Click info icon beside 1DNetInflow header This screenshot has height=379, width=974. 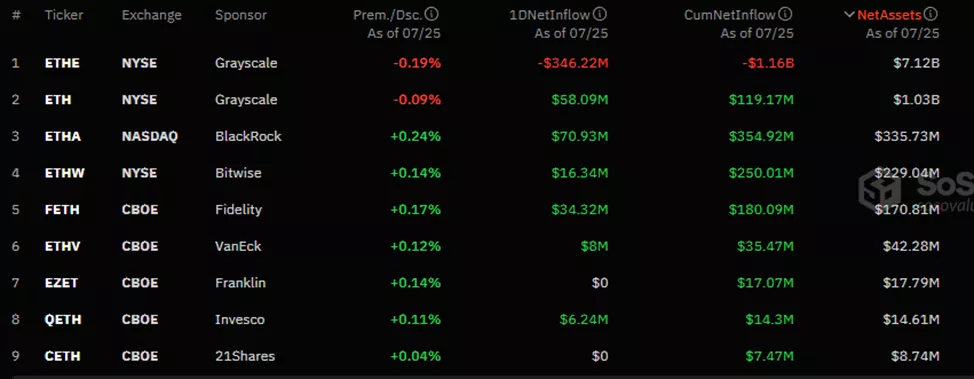601,14
